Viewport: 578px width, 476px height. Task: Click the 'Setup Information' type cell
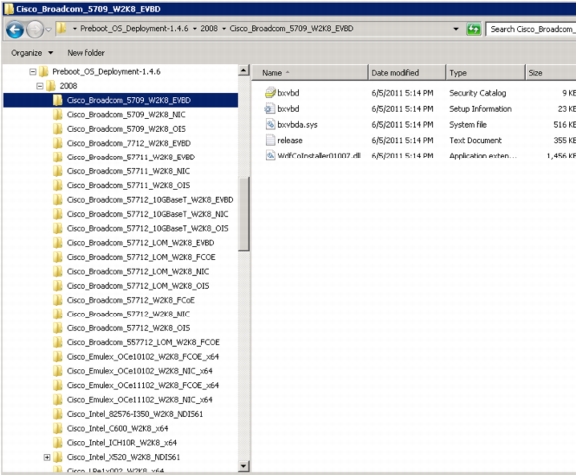[480, 109]
